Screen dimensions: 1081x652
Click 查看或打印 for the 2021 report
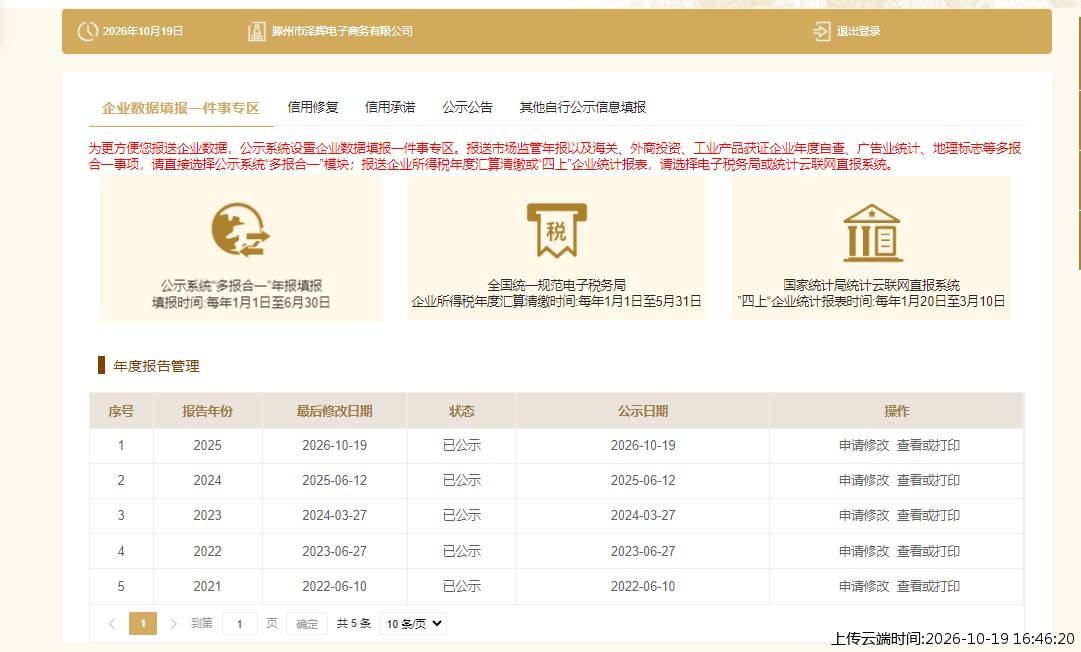(x=928, y=587)
